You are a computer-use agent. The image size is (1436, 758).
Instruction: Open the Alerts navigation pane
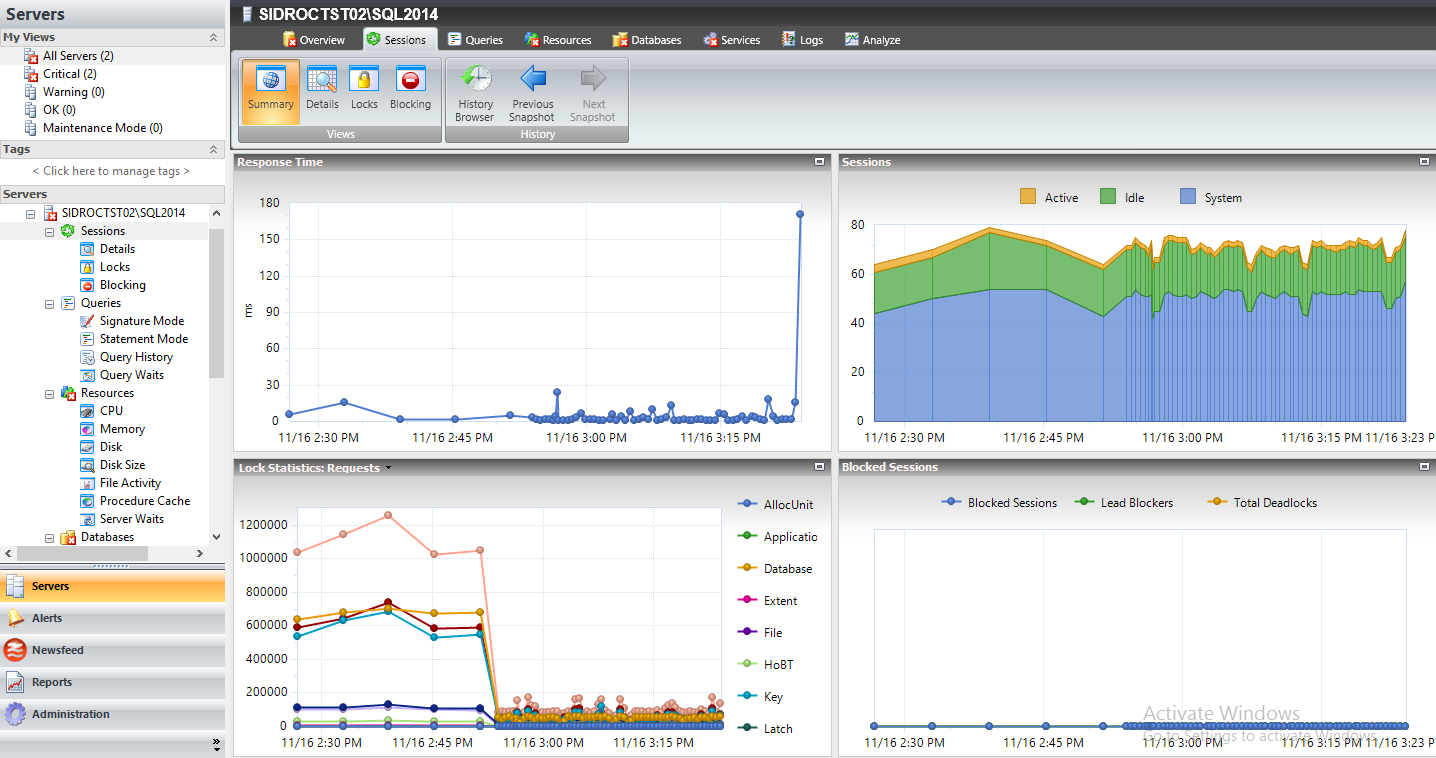coord(47,618)
